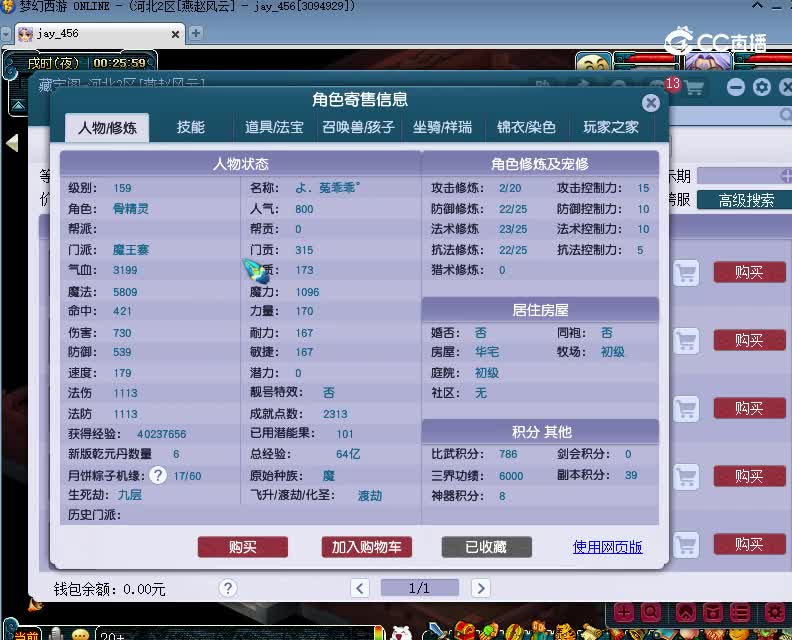This screenshot has width=792, height=640.
Task: Switch to the 坐骑/祥瑞 tab
Action: click(442, 127)
